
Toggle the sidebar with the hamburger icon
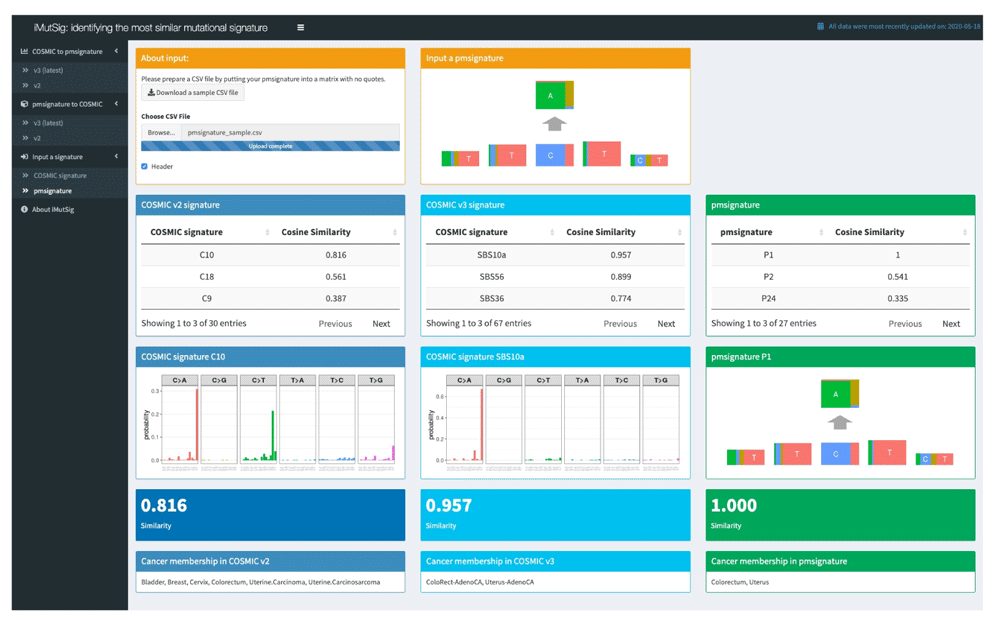(x=300, y=28)
